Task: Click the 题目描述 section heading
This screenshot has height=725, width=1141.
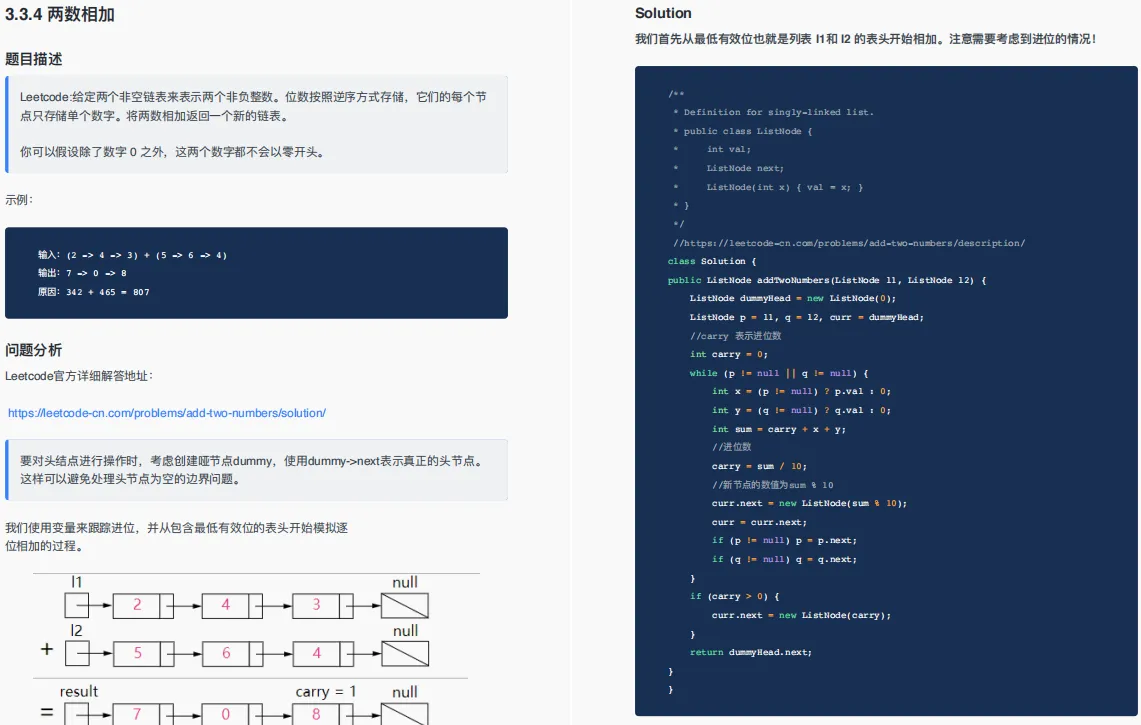Action: 33,59
